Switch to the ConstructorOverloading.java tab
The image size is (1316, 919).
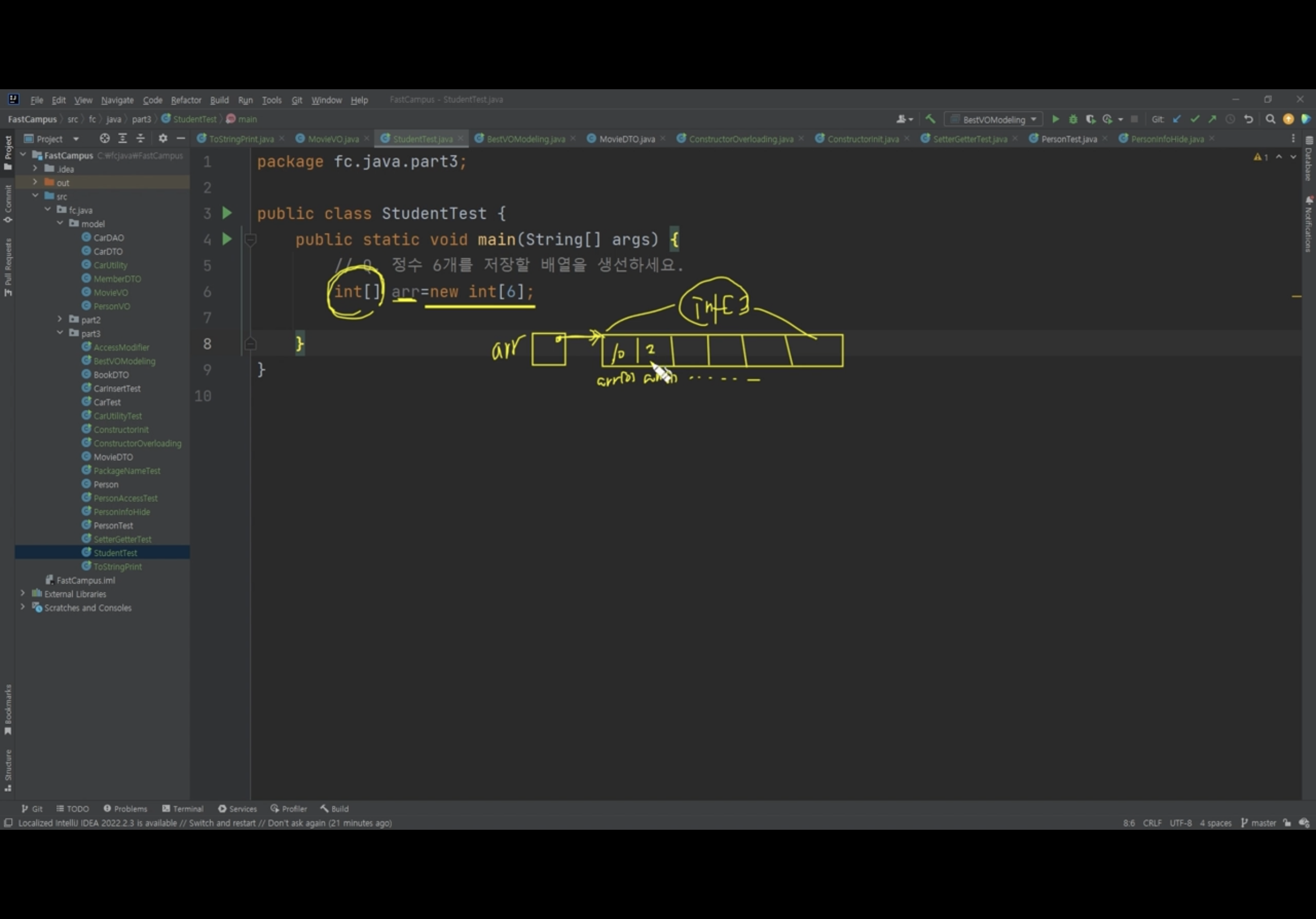[x=741, y=139]
